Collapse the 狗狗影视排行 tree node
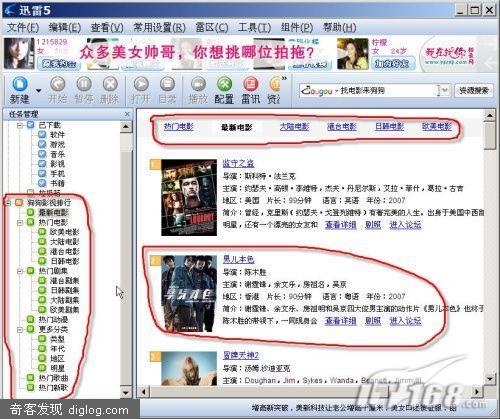Image resolution: width=500 pixels, height=419 pixels. click(9, 203)
